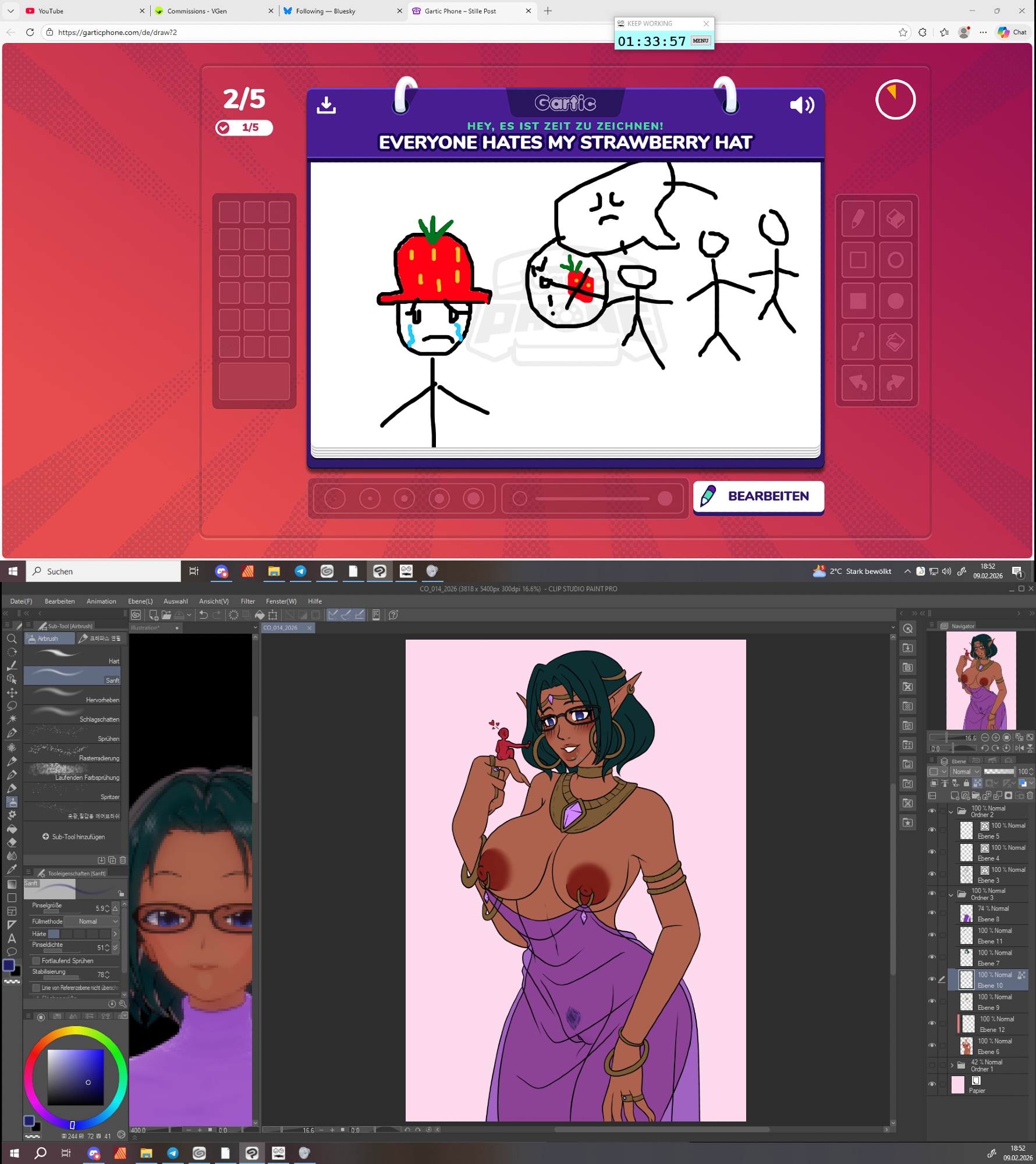Click Sub-Tool hinzufügen
This screenshot has width=1036, height=1164.
73,837
